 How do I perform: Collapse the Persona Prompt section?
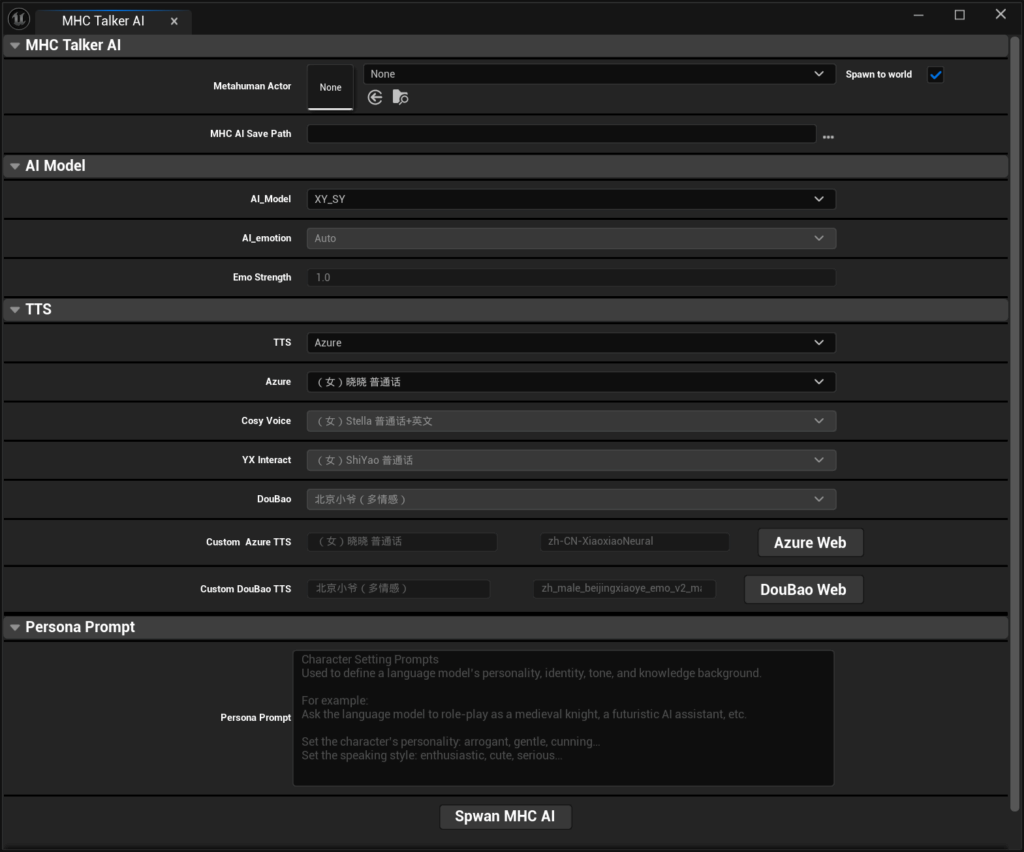pos(15,627)
